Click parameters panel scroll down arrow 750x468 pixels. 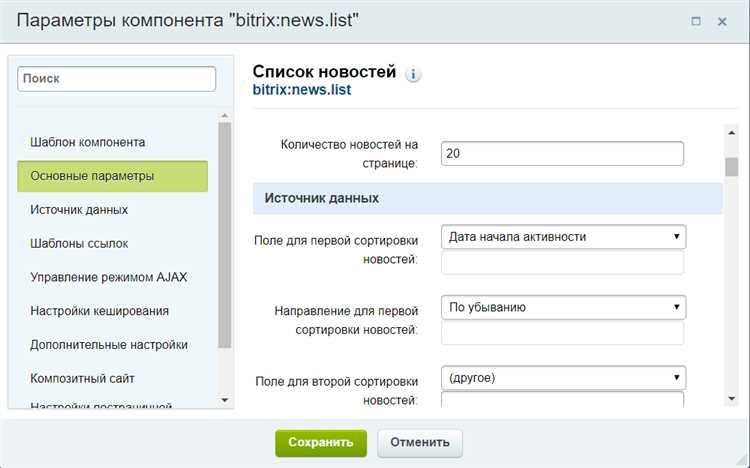[731, 398]
